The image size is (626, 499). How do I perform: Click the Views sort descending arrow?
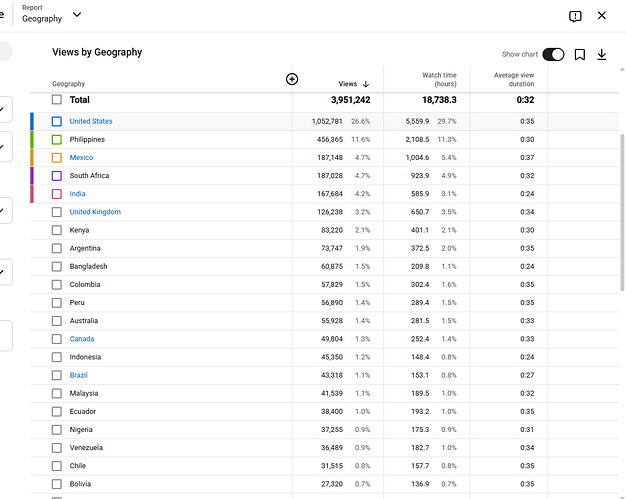366,84
